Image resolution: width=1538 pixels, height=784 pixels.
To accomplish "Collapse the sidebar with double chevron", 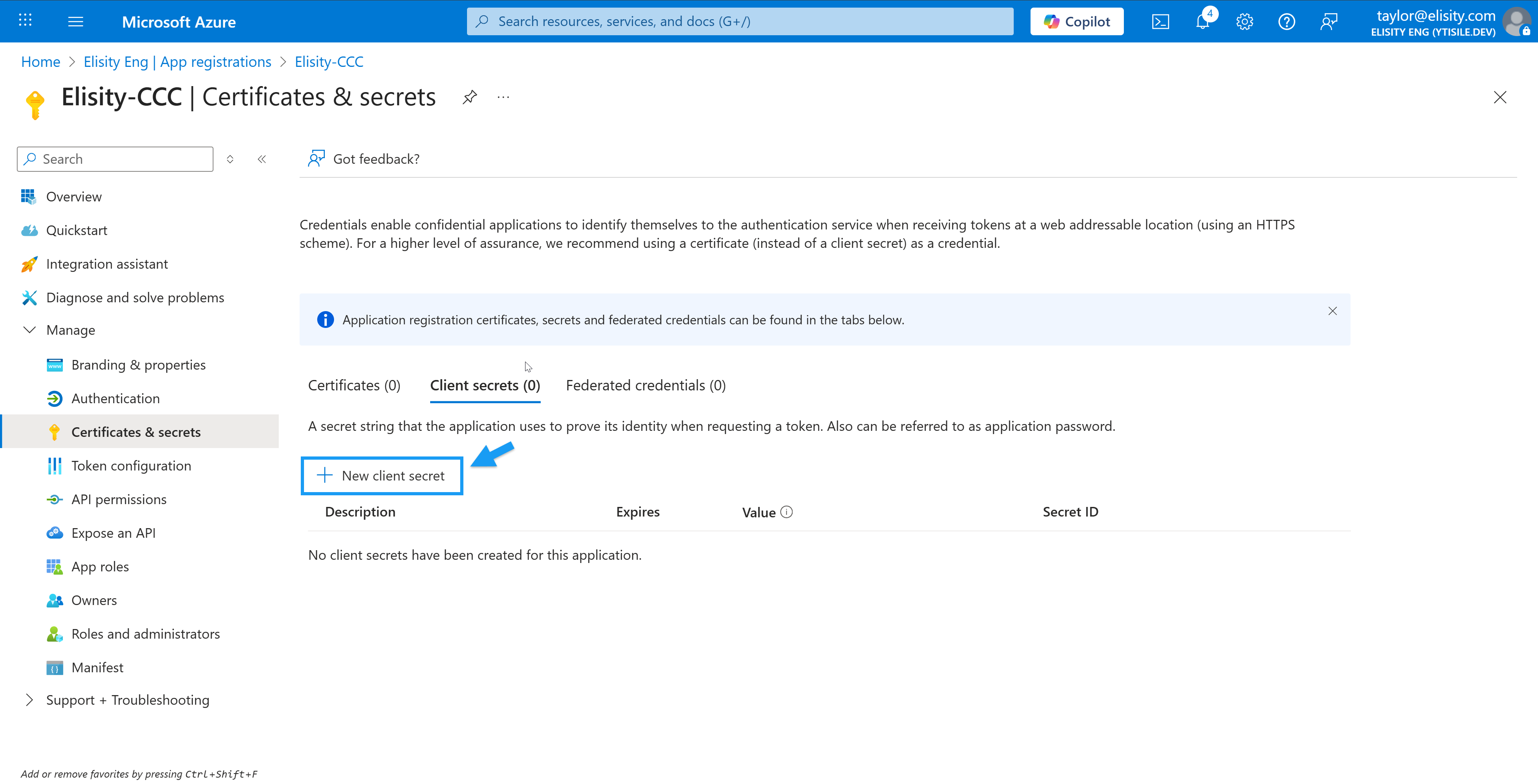I will [262, 159].
